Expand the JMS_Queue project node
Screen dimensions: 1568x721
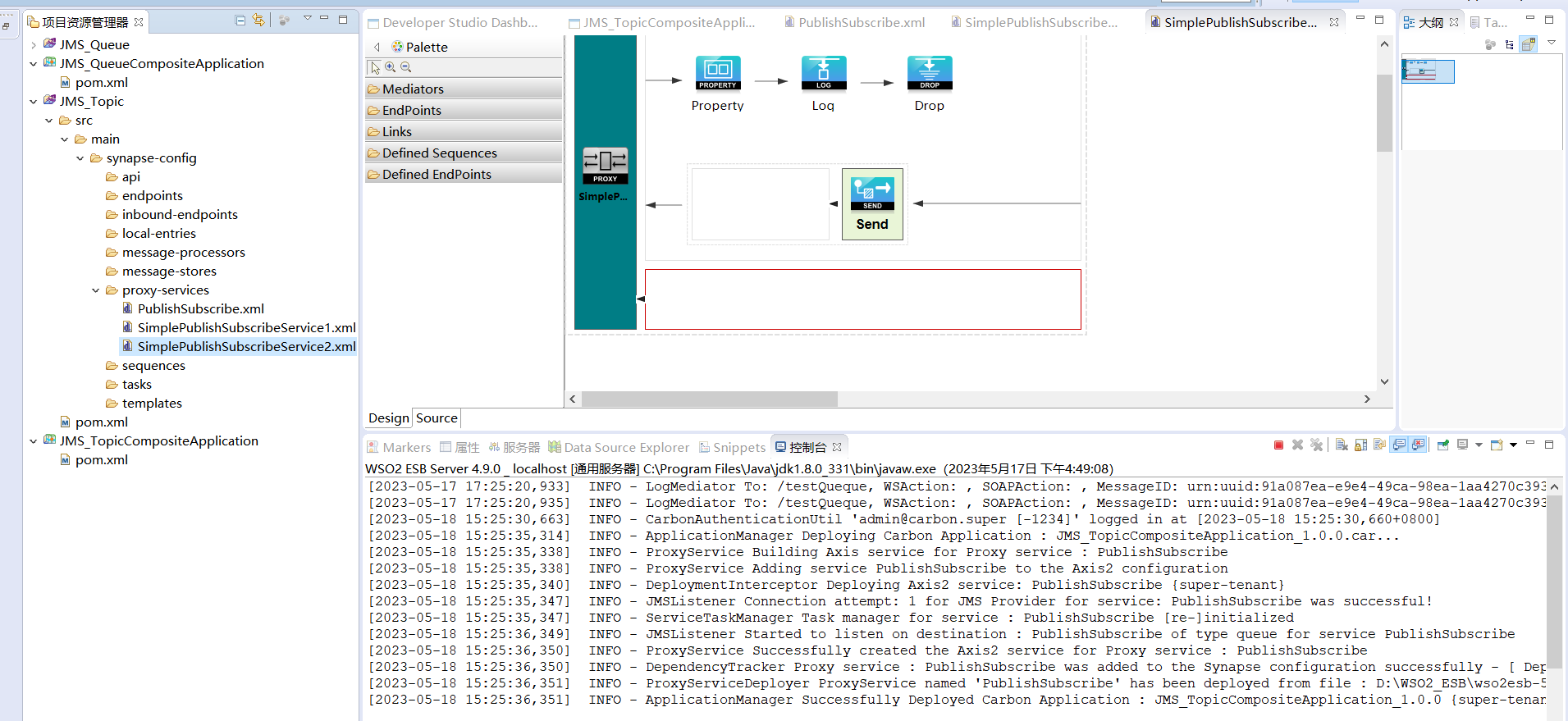(x=33, y=45)
